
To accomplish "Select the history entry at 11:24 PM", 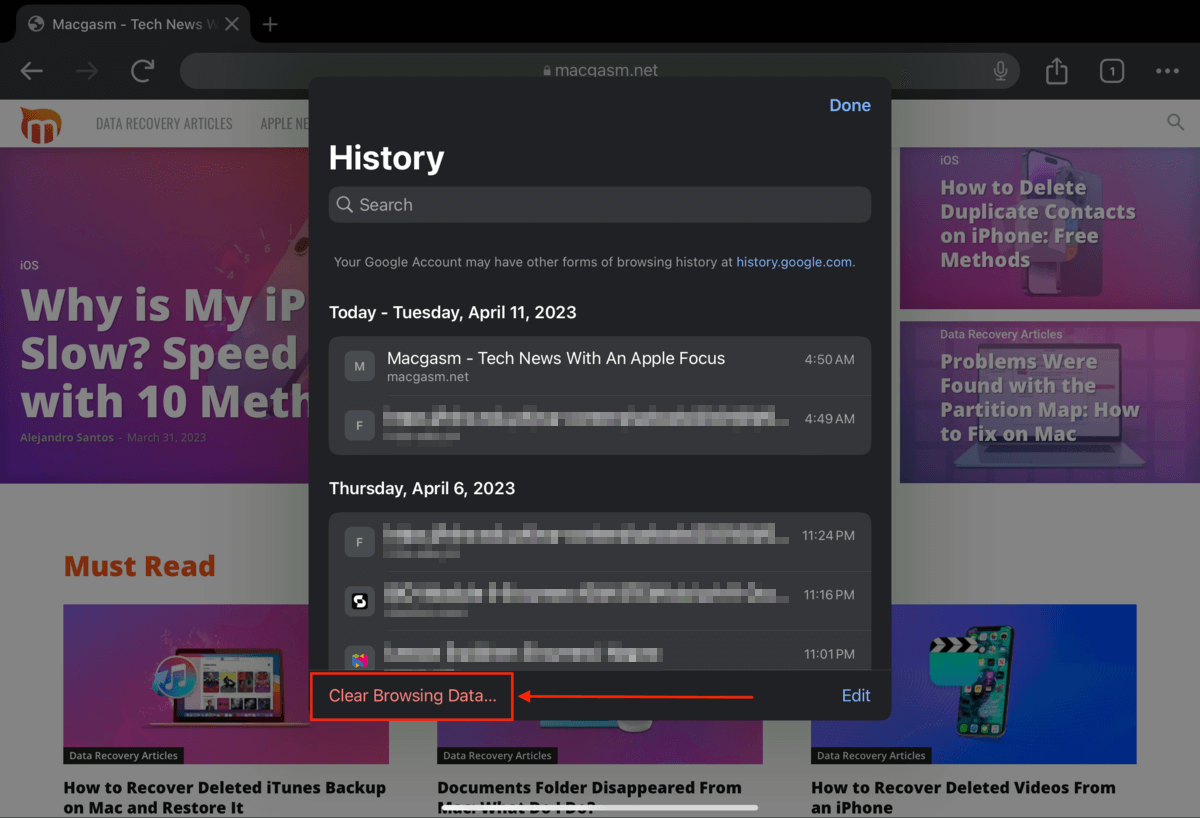I will [x=600, y=542].
